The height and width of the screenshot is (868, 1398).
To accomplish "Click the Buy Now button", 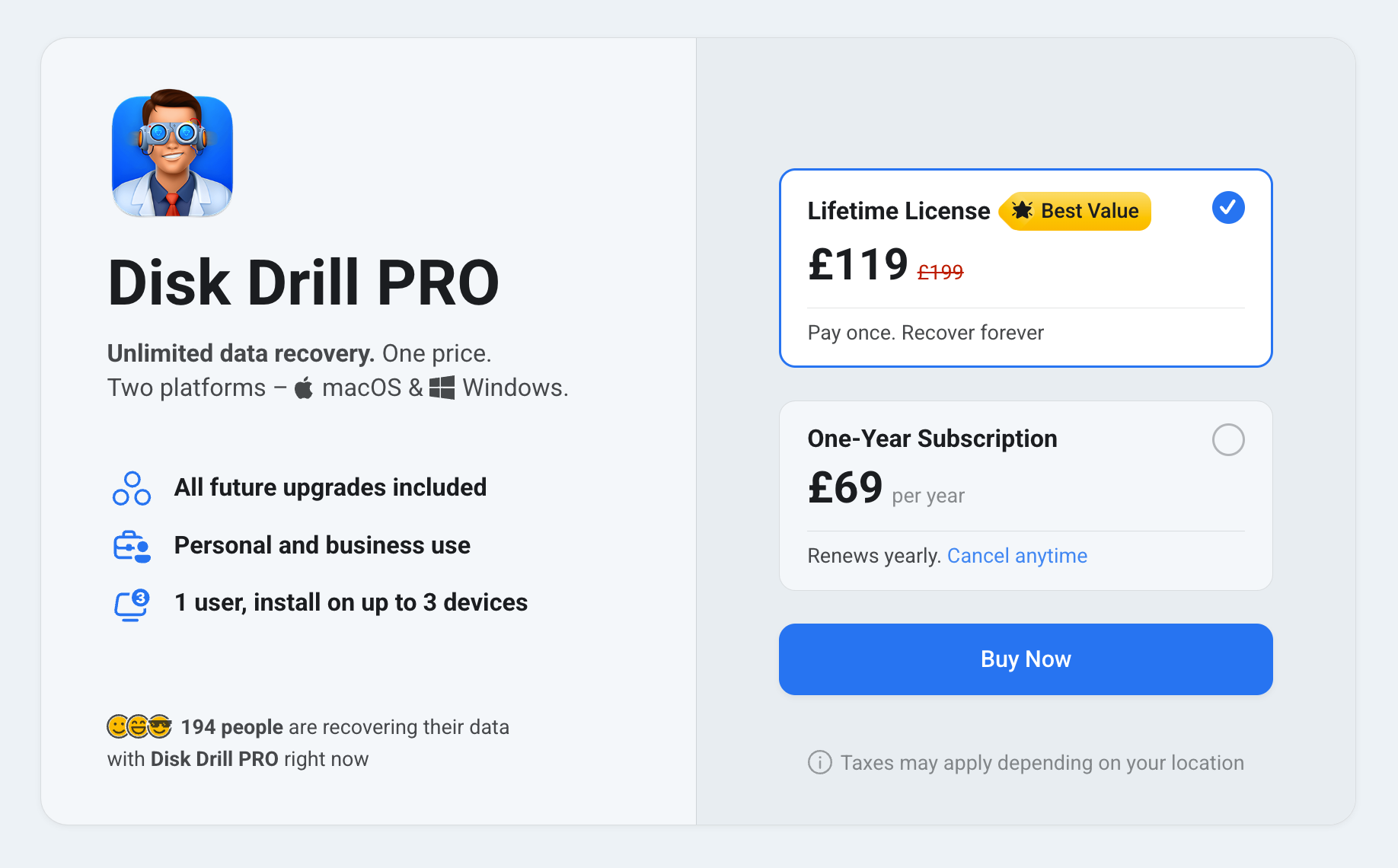I will point(1026,659).
